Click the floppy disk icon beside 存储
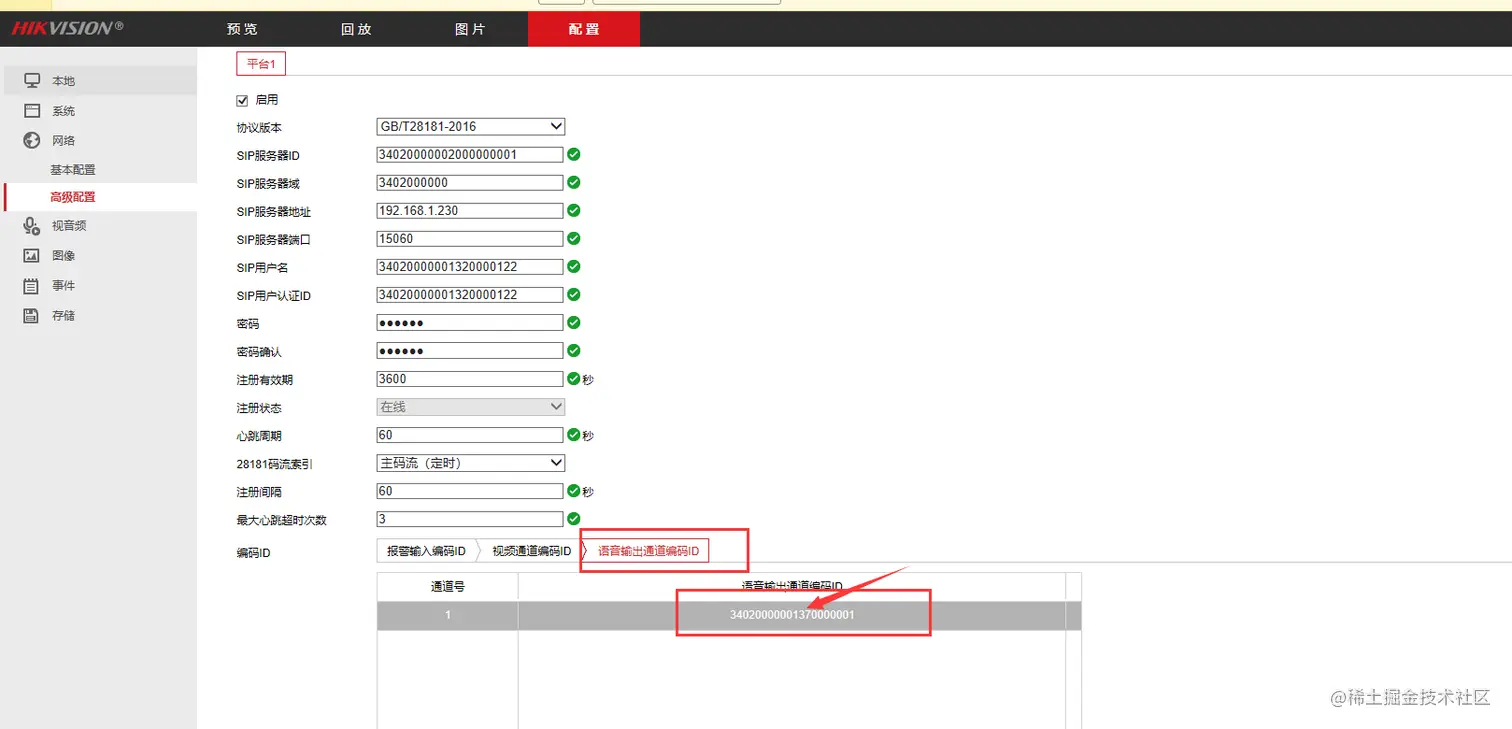Image resolution: width=1512 pixels, height=729 pixels. point(32,315)
